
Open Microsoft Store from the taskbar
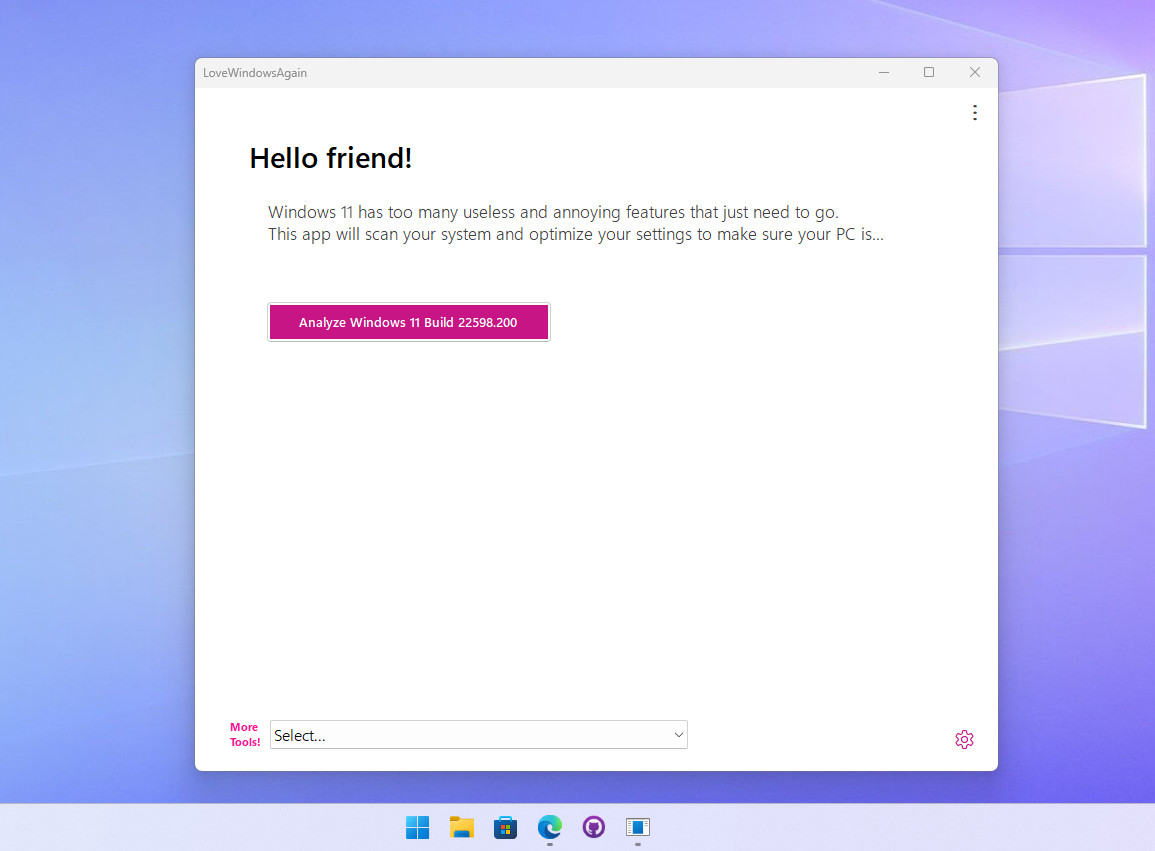(505, 827)
